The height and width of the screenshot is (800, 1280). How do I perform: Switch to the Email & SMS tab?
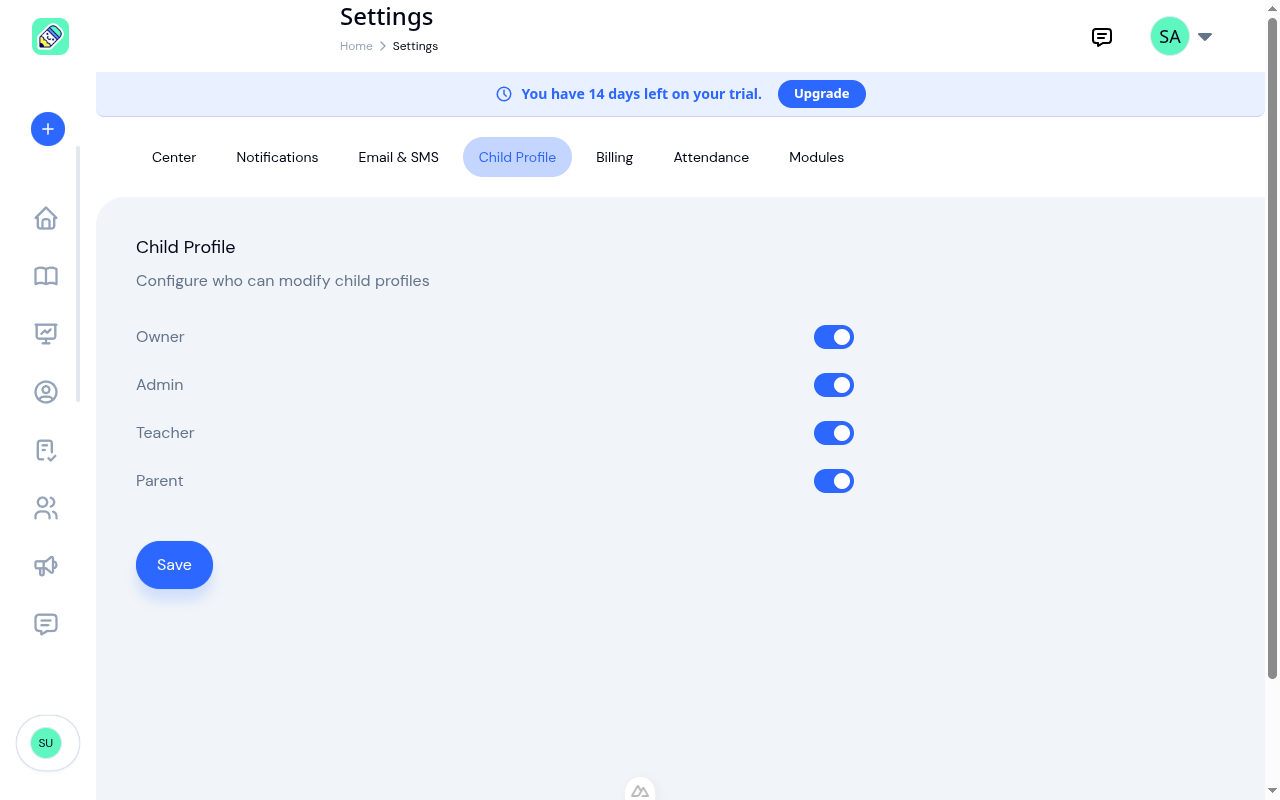point(399,157)
